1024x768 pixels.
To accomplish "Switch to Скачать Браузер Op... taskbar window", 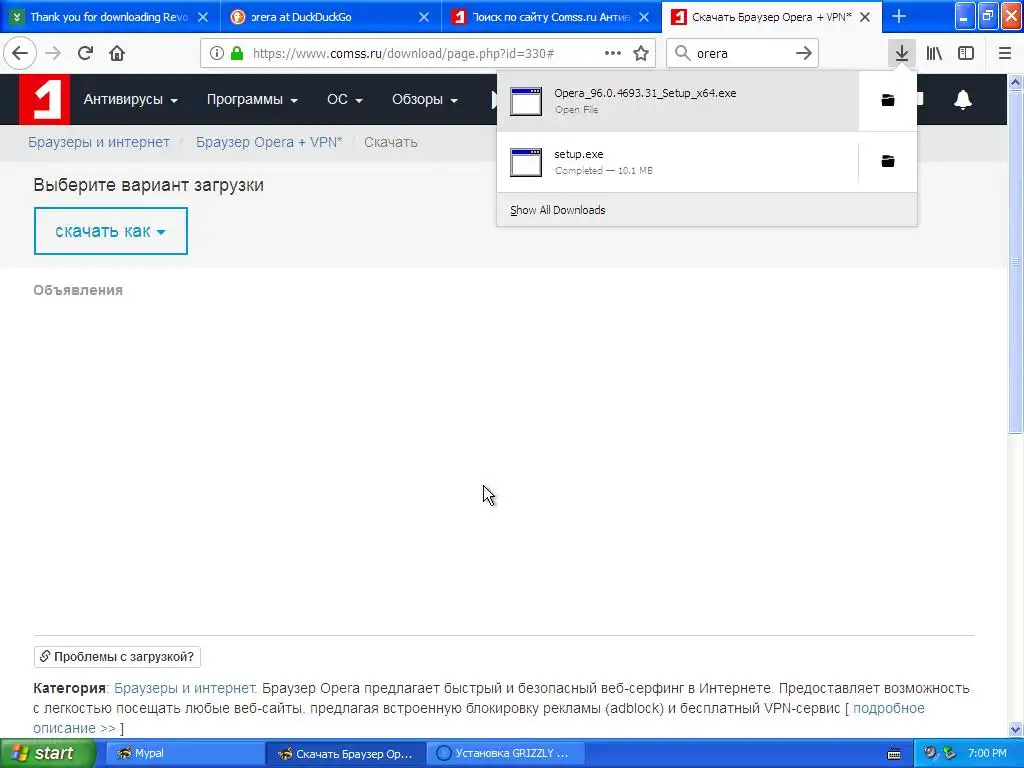I will (x=345, y=754).
